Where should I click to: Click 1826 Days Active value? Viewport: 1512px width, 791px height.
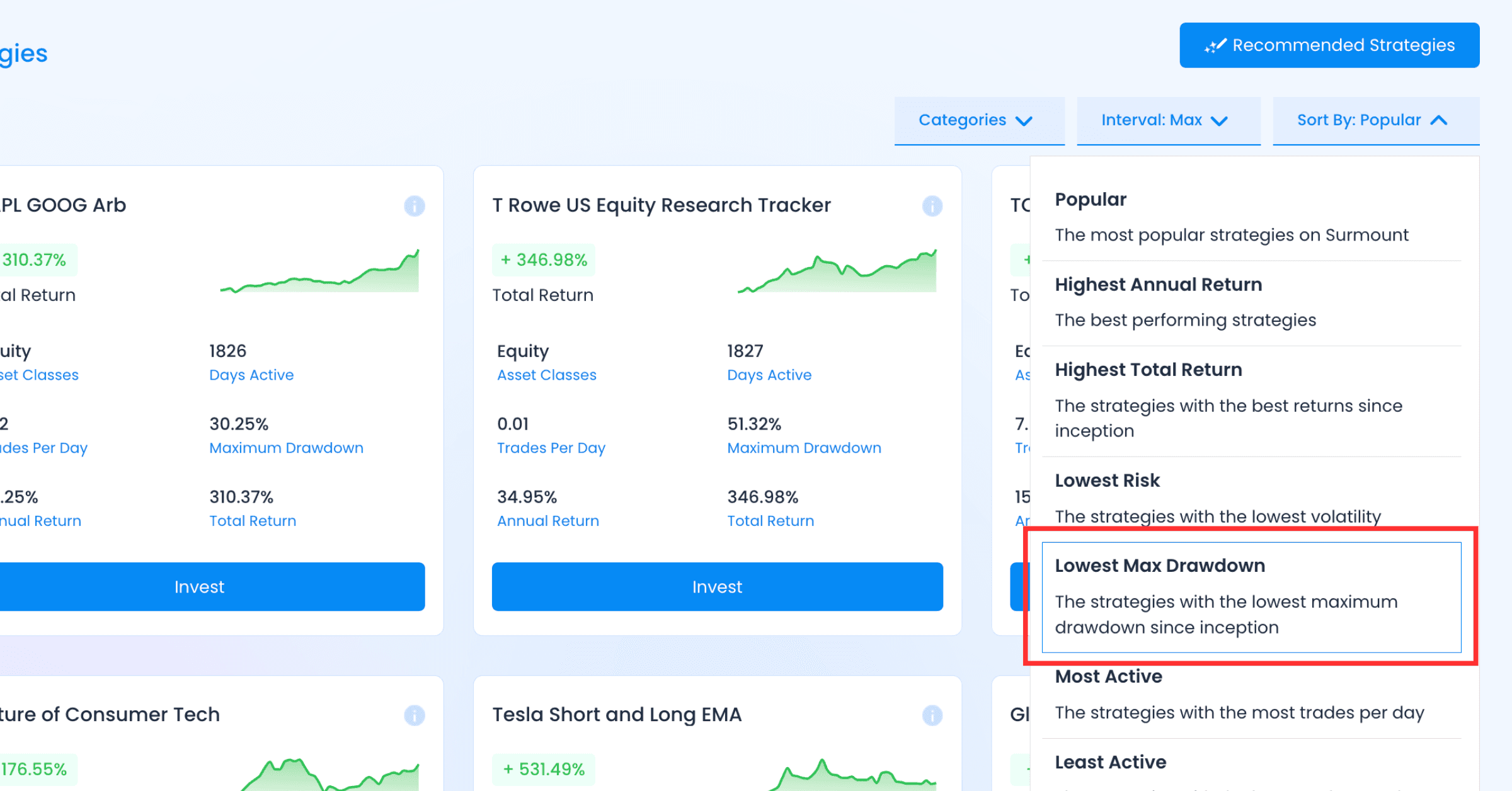click(x=227, y=351)
